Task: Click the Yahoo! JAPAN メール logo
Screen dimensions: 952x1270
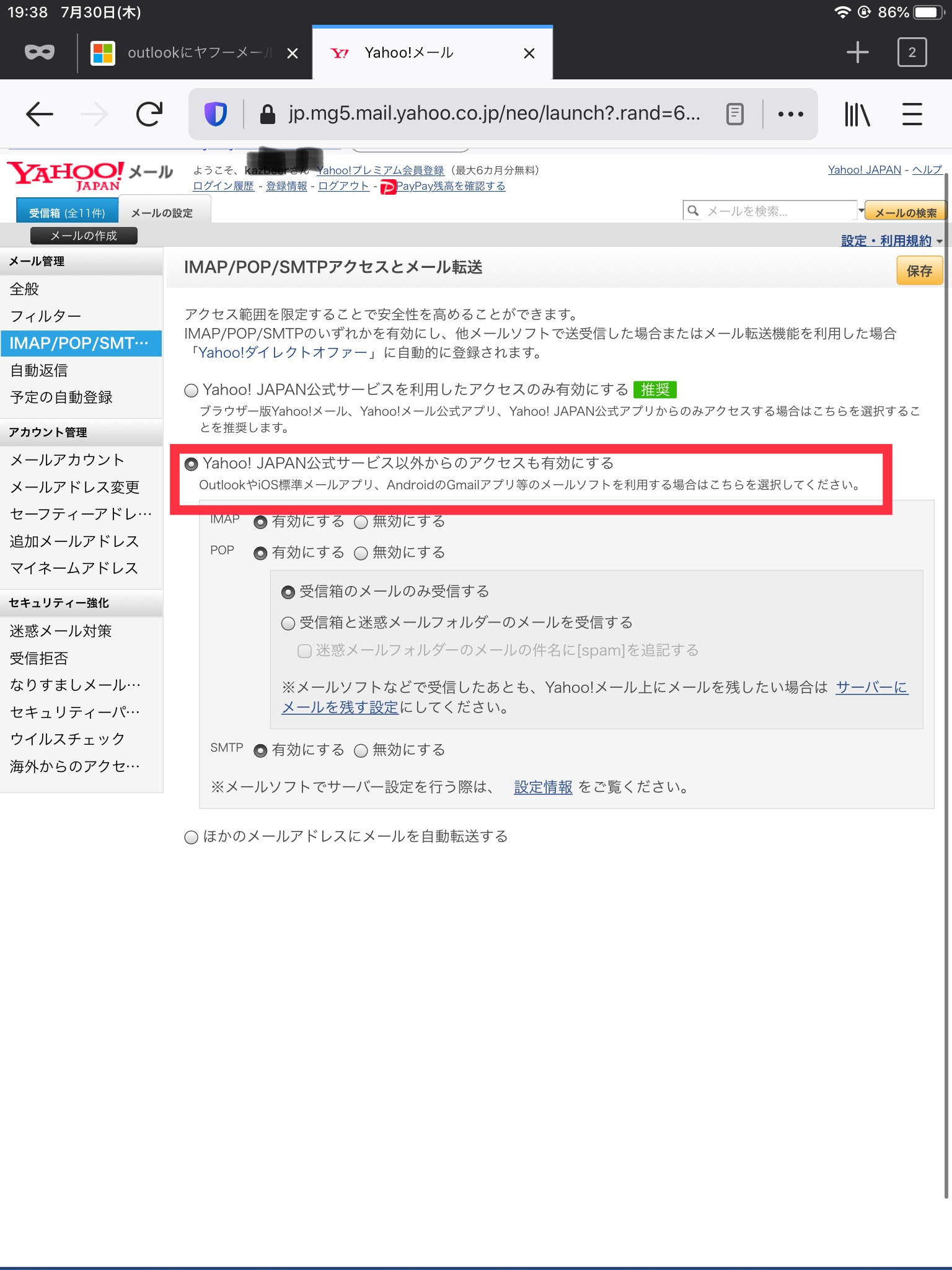Action: click(90, 176)
